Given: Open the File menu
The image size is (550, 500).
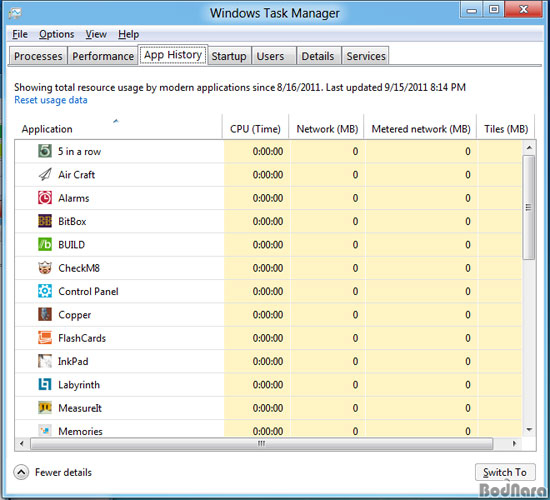Looking at the screenshot, I should click(20, 34).
